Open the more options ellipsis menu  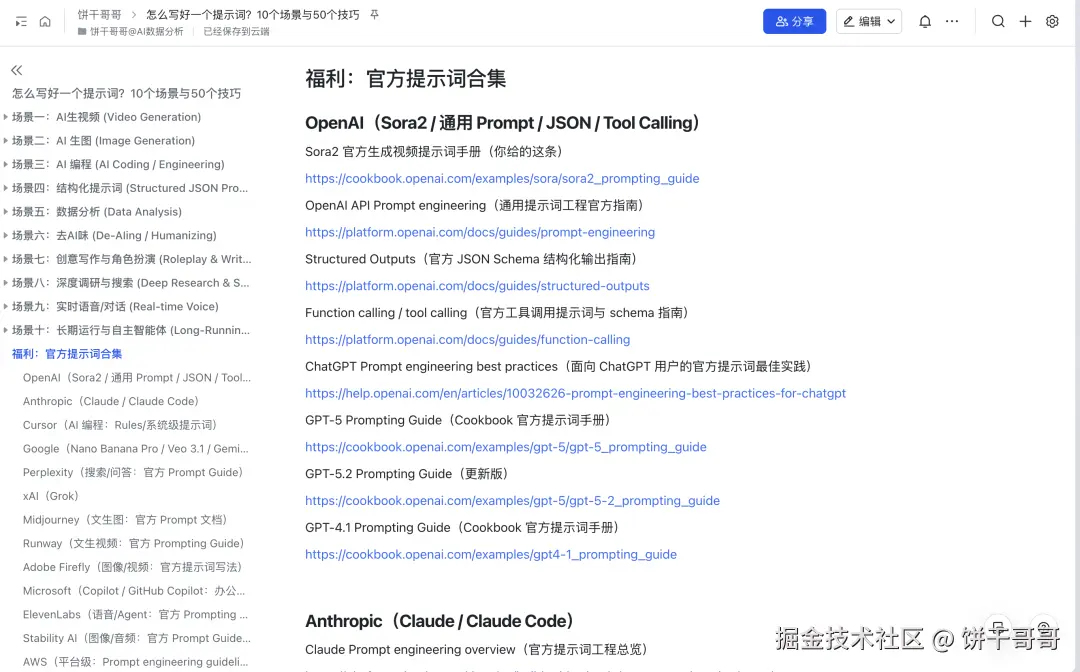[x=952, y=21]
